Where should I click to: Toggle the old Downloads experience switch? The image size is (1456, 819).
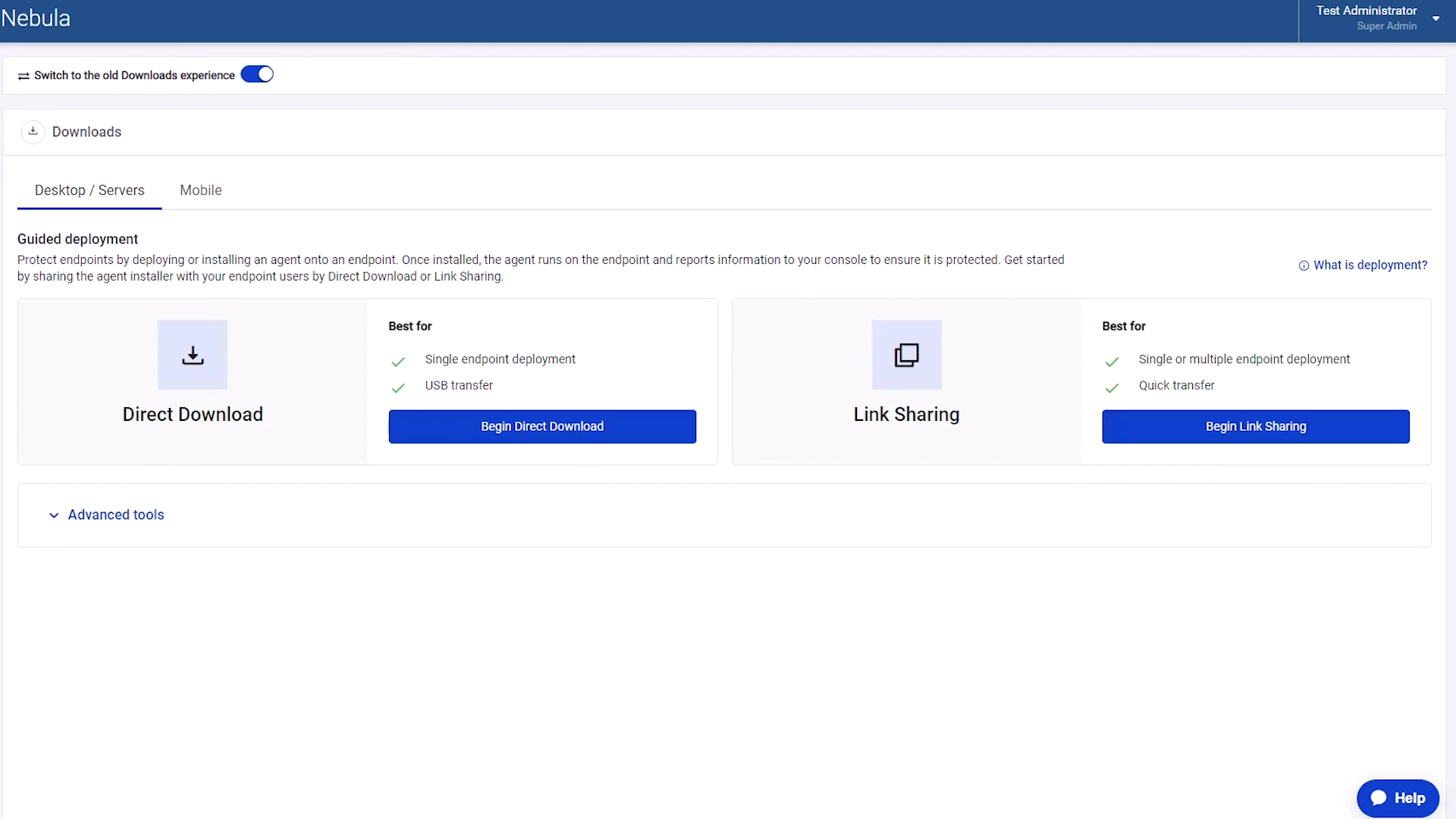click(x=257, y=74)
